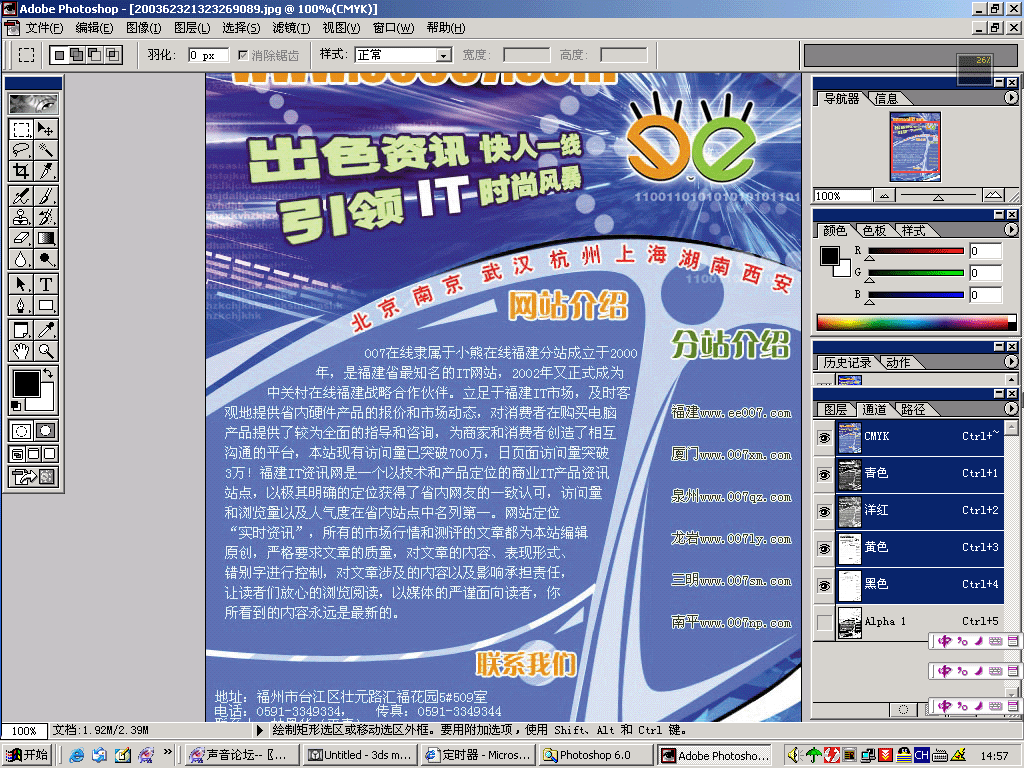This screenshot has width=1024, height=768.
Task: Activate the Crop tool
Action: tap(22, 171)
